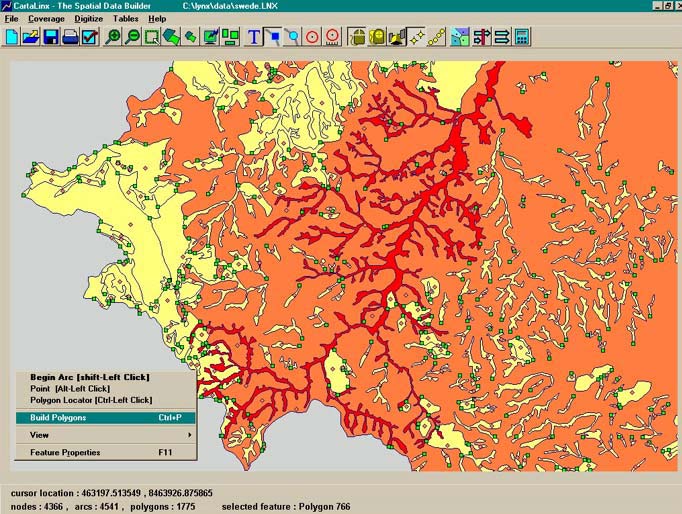Click the red checkmark preferences icon
Screen dimensions: 682x514
90,37
